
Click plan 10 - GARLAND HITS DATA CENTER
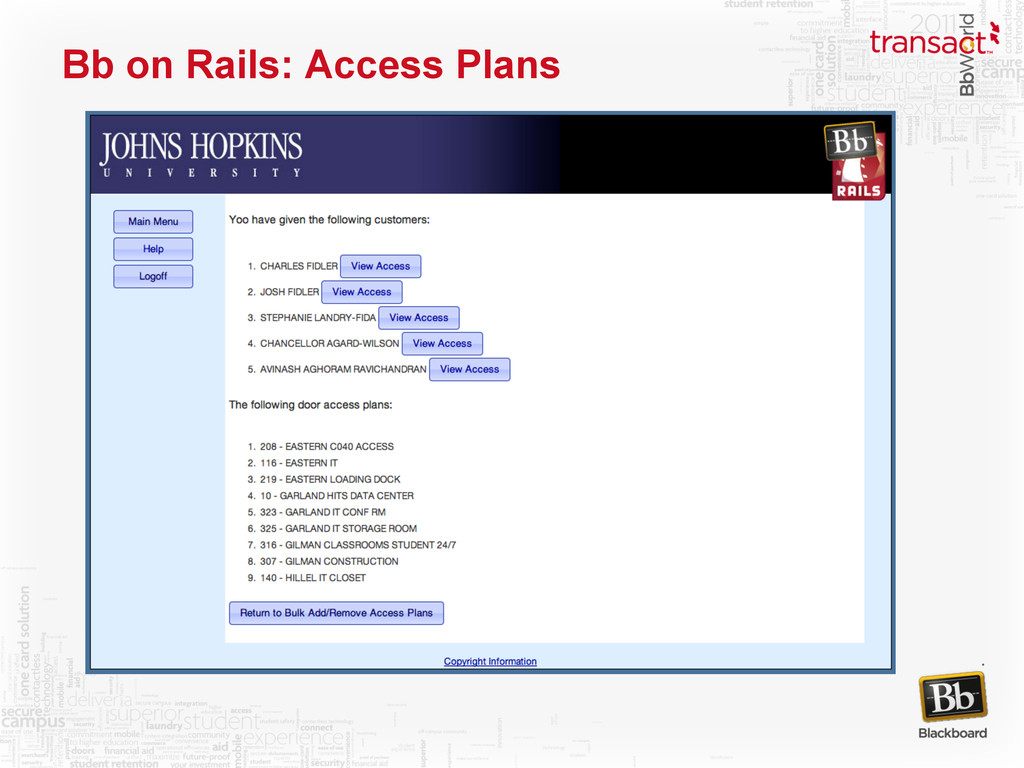tap(337, 496)
